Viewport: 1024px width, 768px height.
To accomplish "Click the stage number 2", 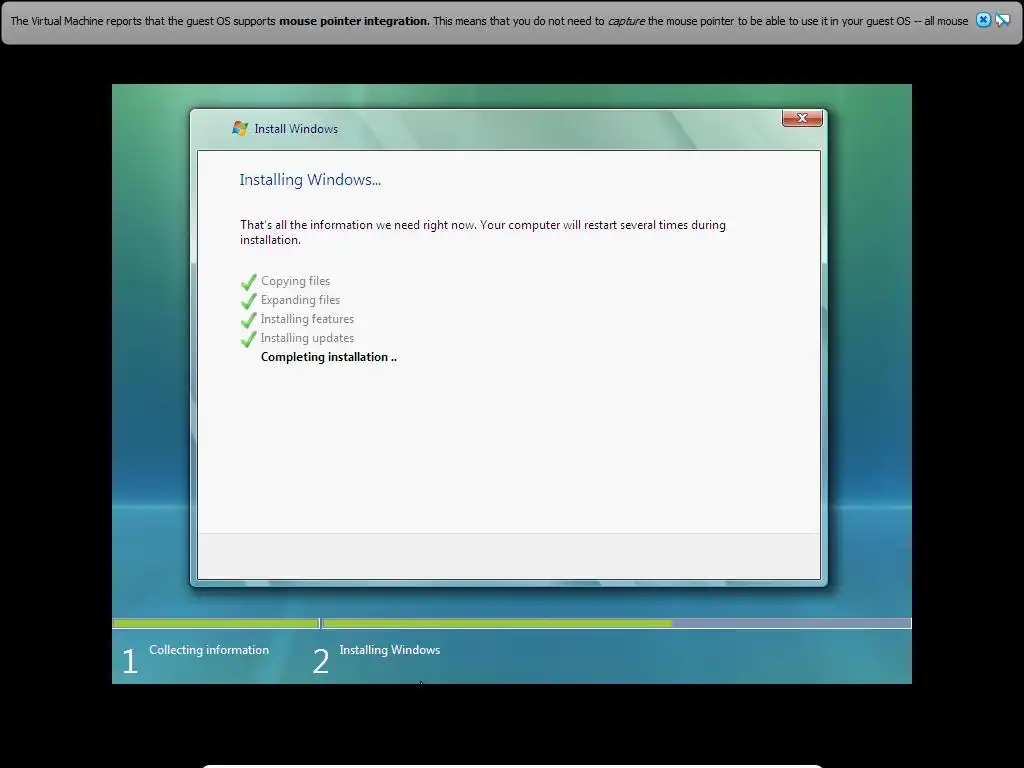I will 321,661.
